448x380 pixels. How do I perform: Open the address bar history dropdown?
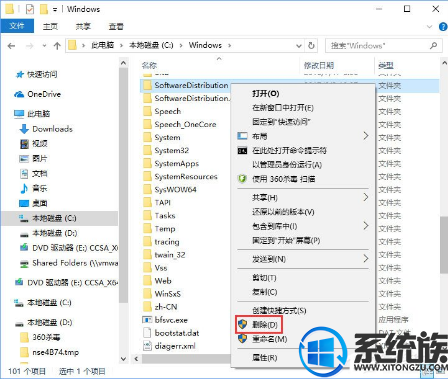pyautogui.click(x=299, y=46)
